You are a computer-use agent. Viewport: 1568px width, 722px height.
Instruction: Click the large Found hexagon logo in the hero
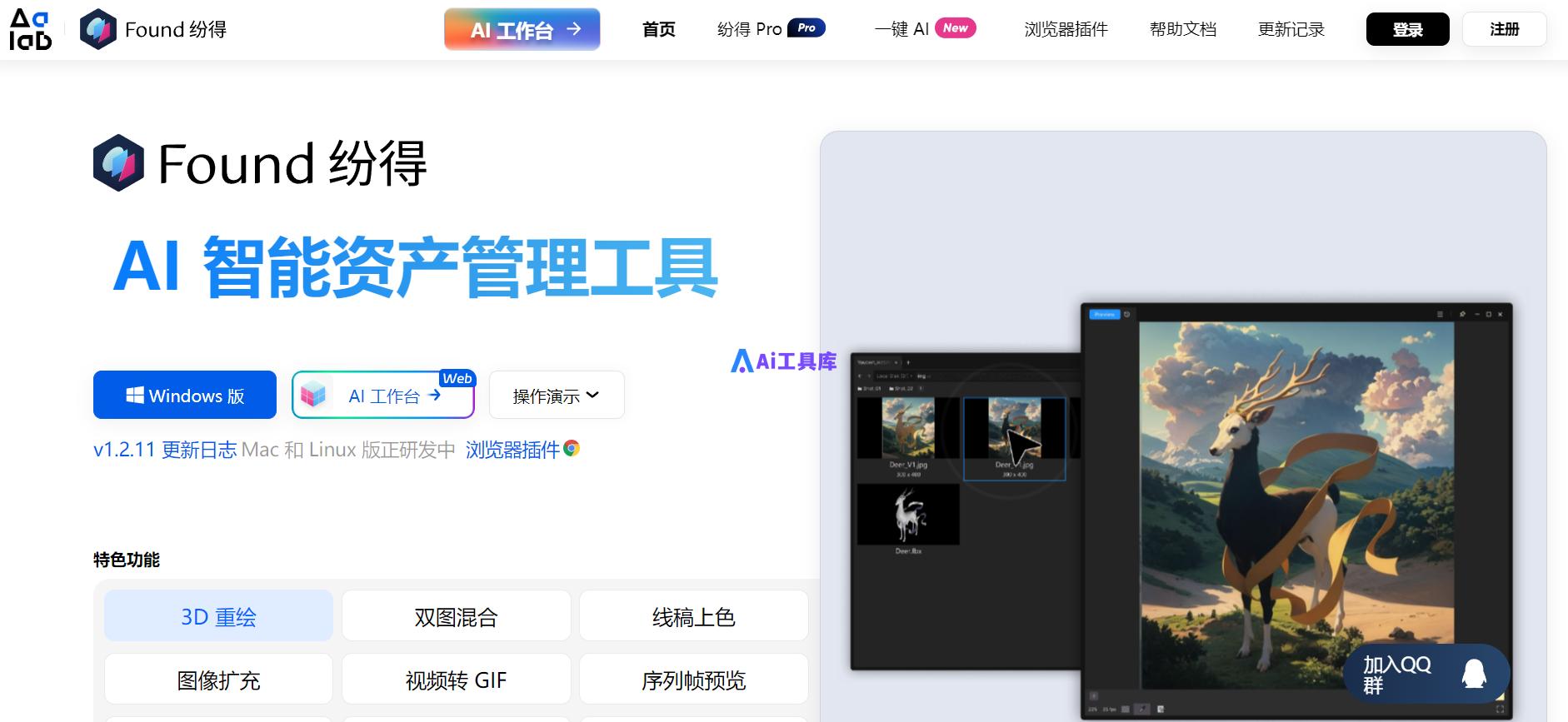(x=118, y=163)
